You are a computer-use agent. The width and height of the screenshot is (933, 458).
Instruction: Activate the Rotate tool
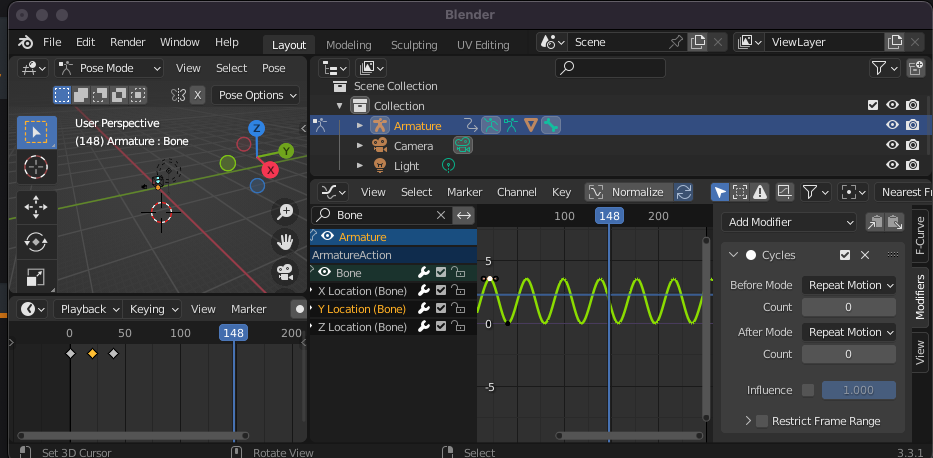(x=36, y=242)
